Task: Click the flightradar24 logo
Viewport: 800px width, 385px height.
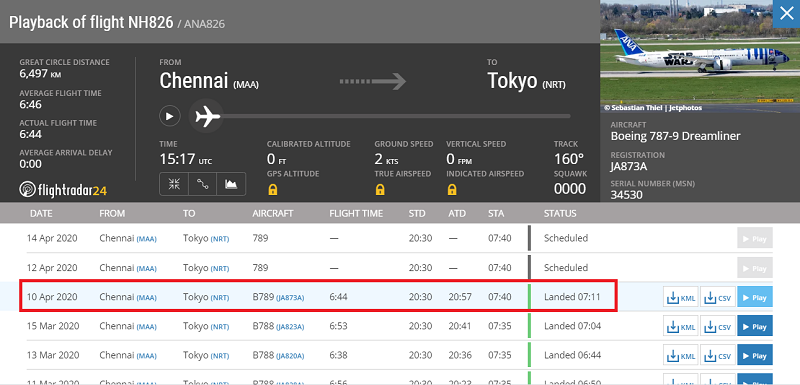Action: pyautogui.click(x=63, y=189)
